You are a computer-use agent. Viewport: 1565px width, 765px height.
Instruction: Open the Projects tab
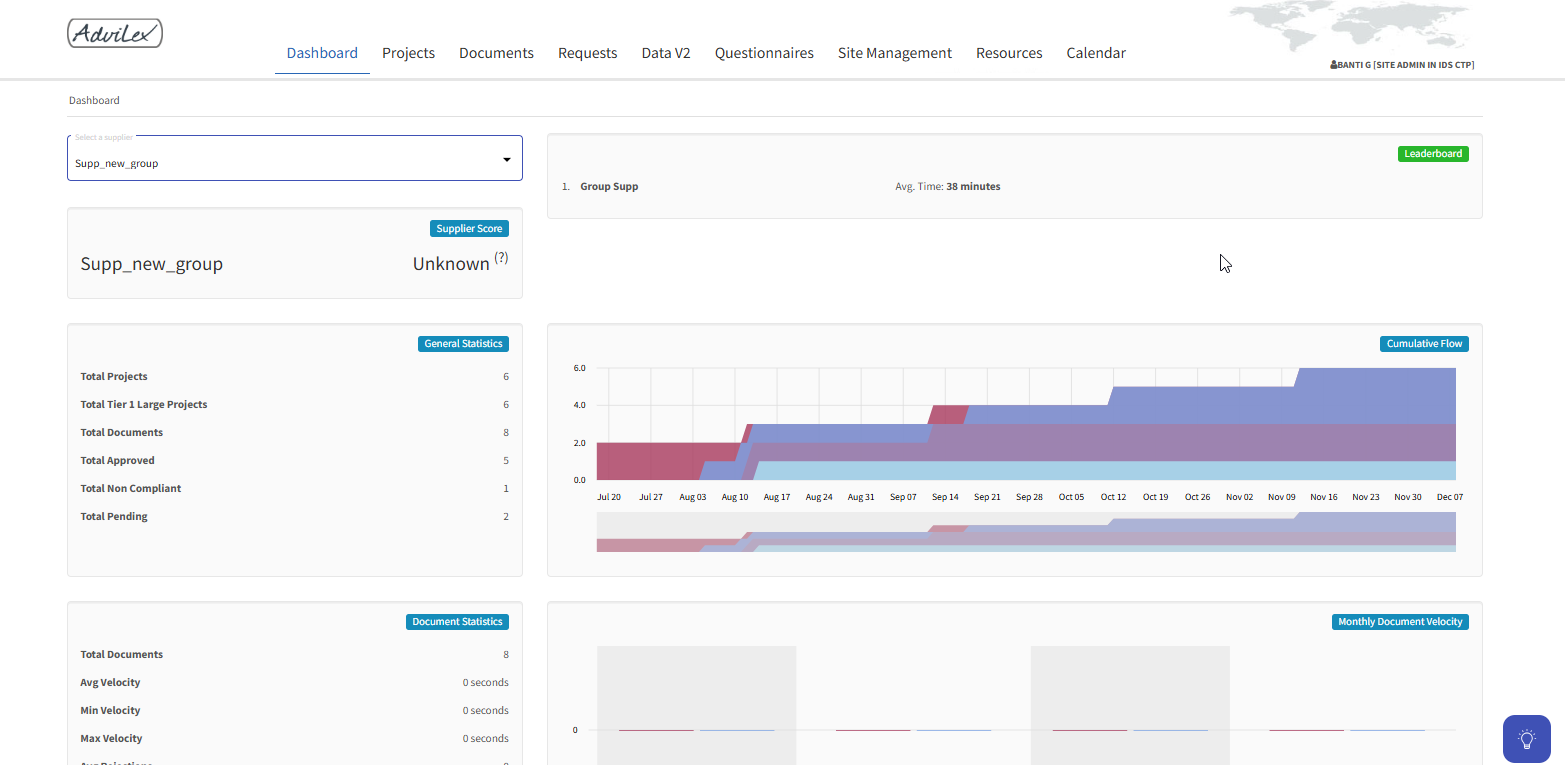[x=408, y=53]
